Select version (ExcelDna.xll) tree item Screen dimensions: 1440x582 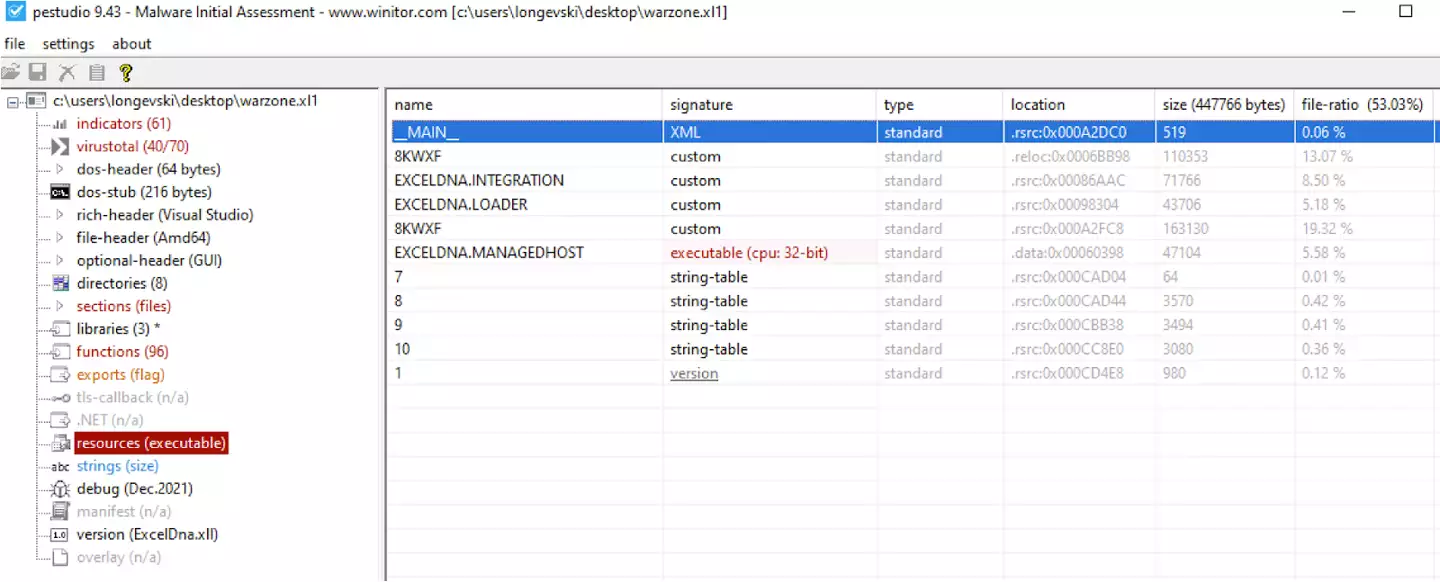pos(147,535)
